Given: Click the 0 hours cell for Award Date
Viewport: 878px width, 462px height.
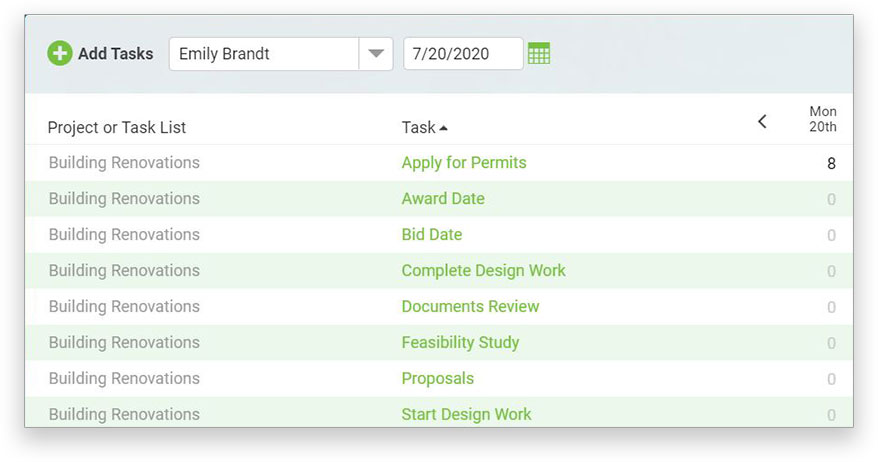Looking at the screenshot, I should (x=831, y=199).
